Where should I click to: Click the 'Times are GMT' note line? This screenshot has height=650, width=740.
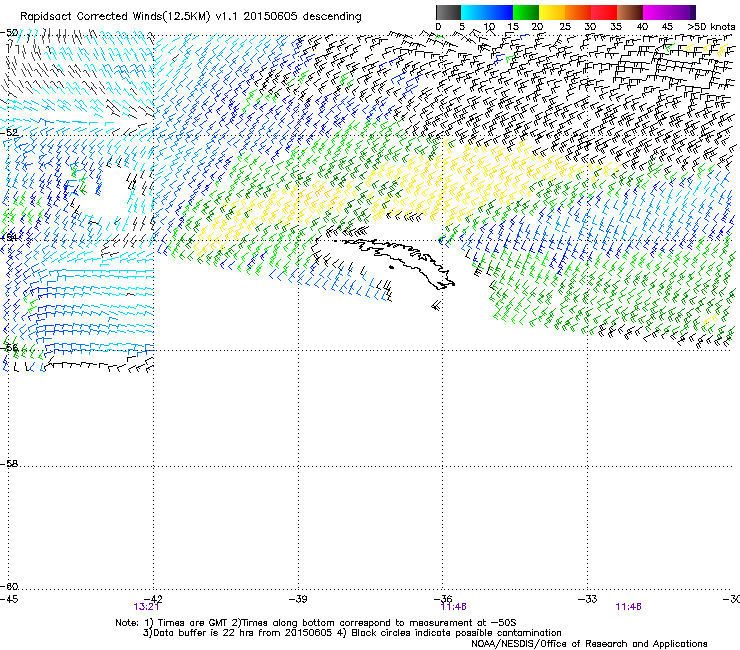click(316, 623)
